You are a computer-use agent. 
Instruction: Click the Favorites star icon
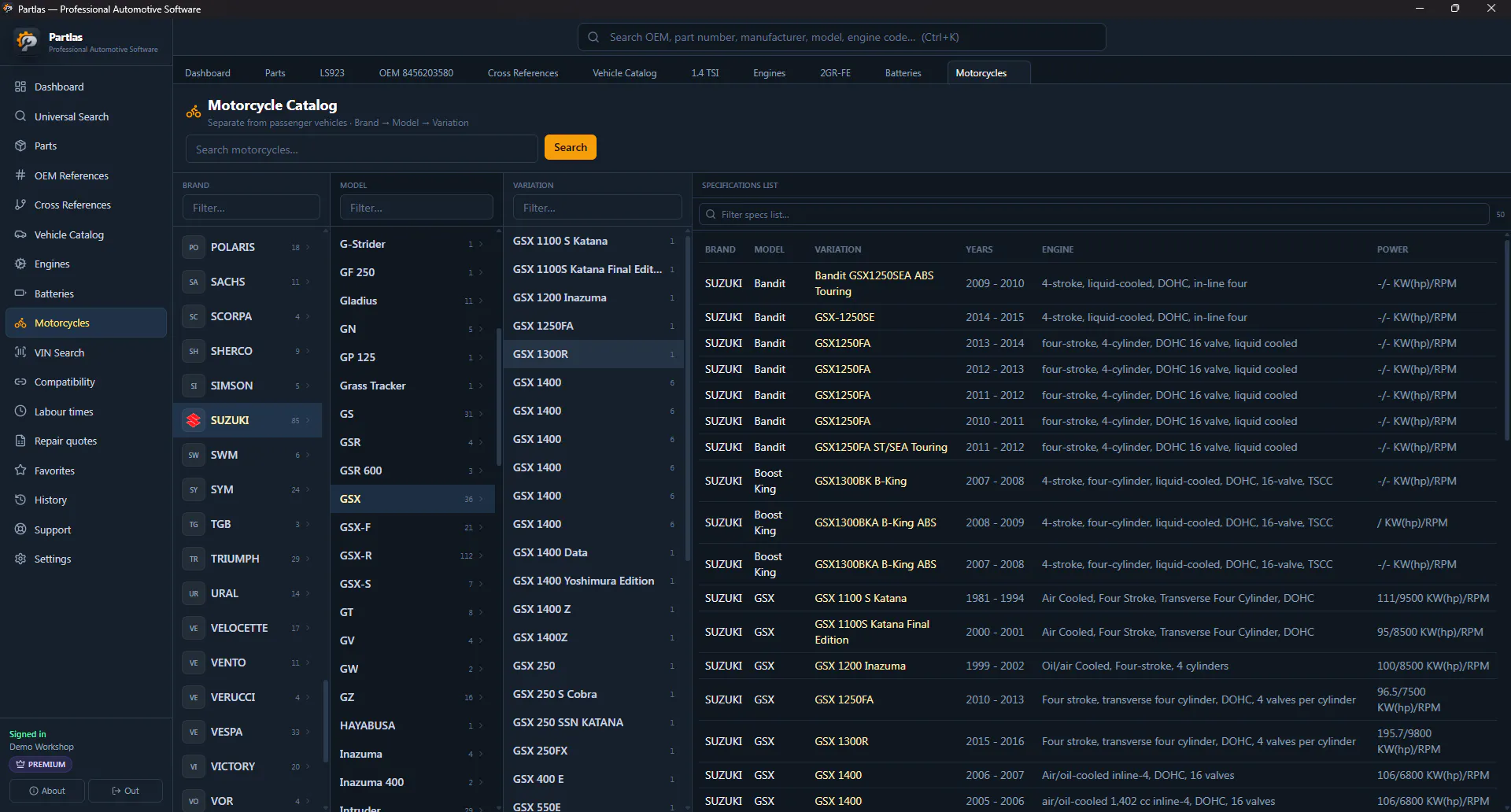[20, 471]
